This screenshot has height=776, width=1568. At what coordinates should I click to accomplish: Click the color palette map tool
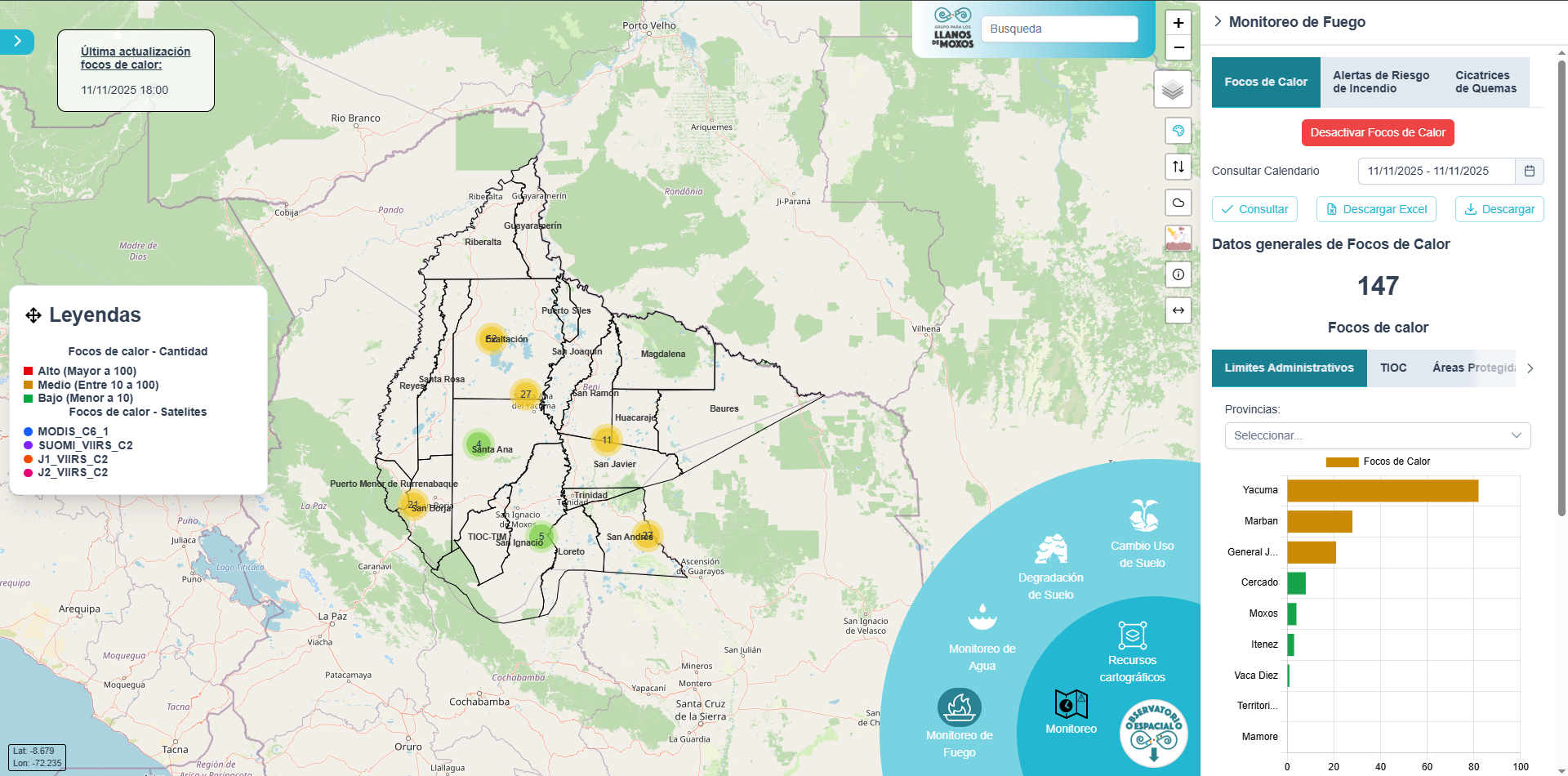click(1178, 131)
